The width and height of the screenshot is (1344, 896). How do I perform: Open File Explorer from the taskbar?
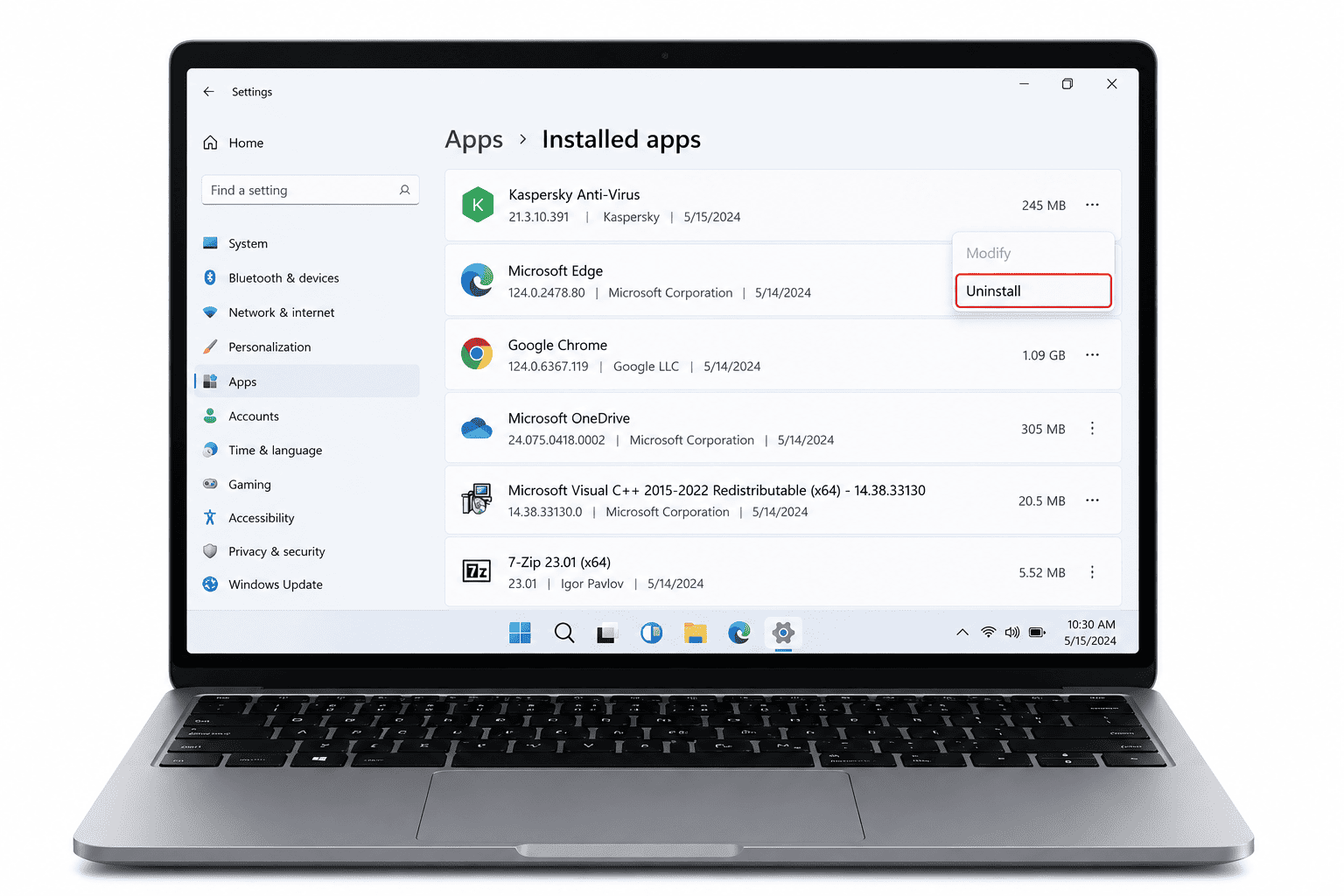(x=696, y=633)
